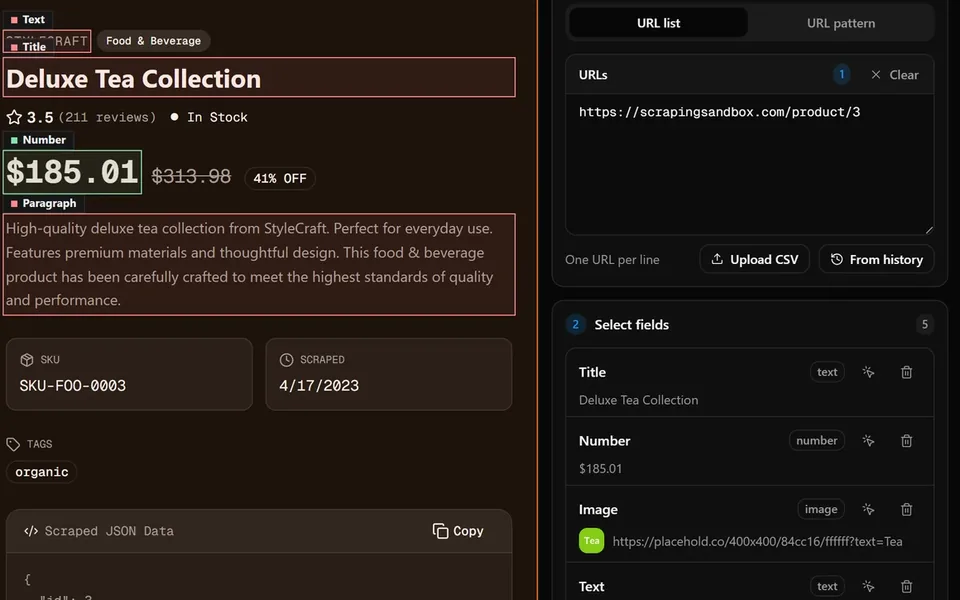
Task: Select the Deluxe Tea Collection title
Action: tap(259, 77)
